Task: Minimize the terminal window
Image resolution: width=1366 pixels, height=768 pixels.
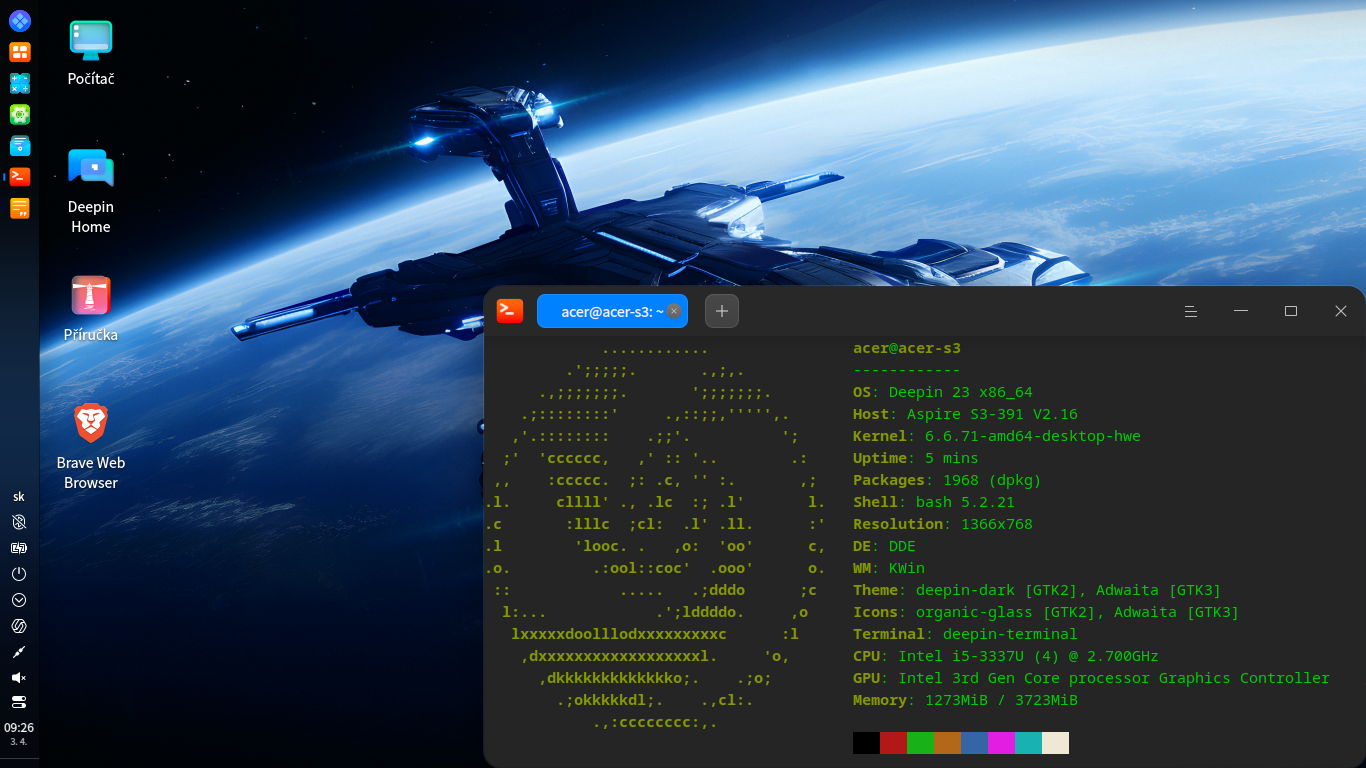Action: 1241,311
